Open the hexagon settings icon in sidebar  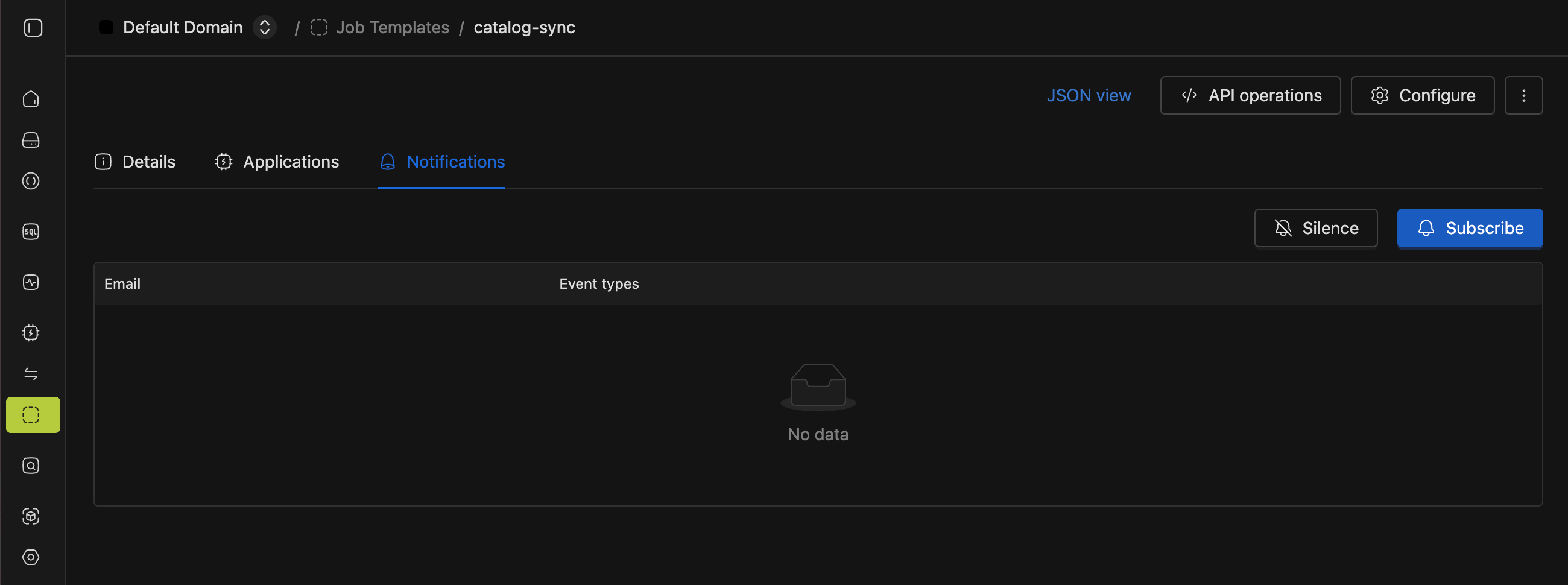coord(31,557)
